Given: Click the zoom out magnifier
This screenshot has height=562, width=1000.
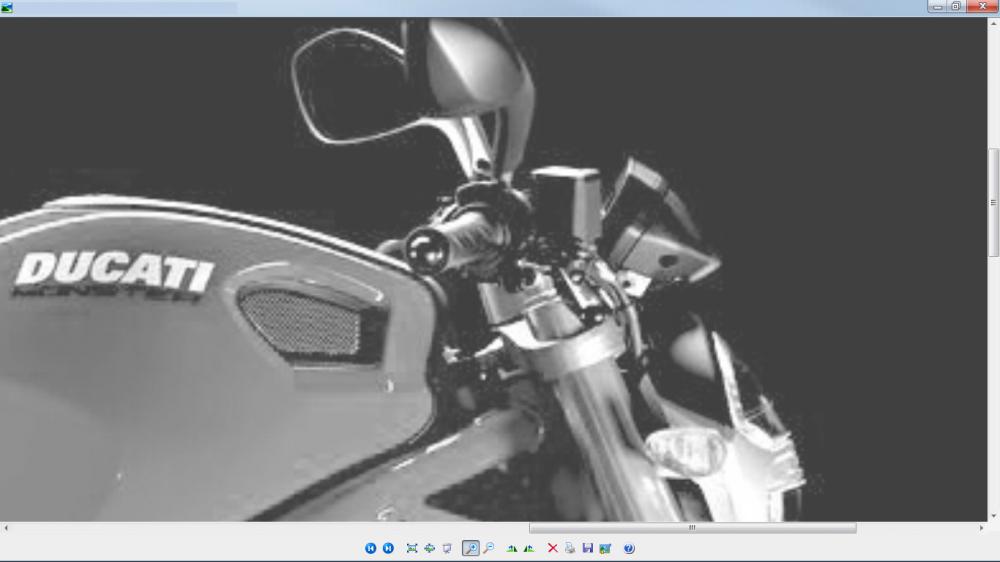Looking at the screenshot, I should [x=489, y=549].
